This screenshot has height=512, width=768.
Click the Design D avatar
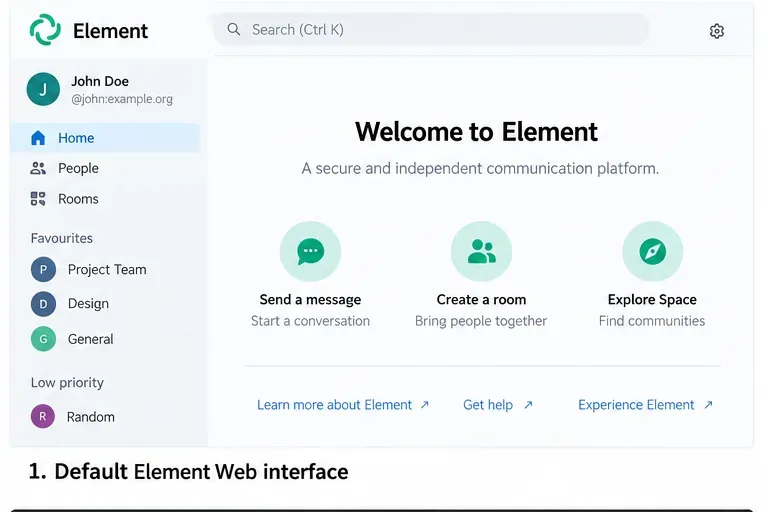43,304
